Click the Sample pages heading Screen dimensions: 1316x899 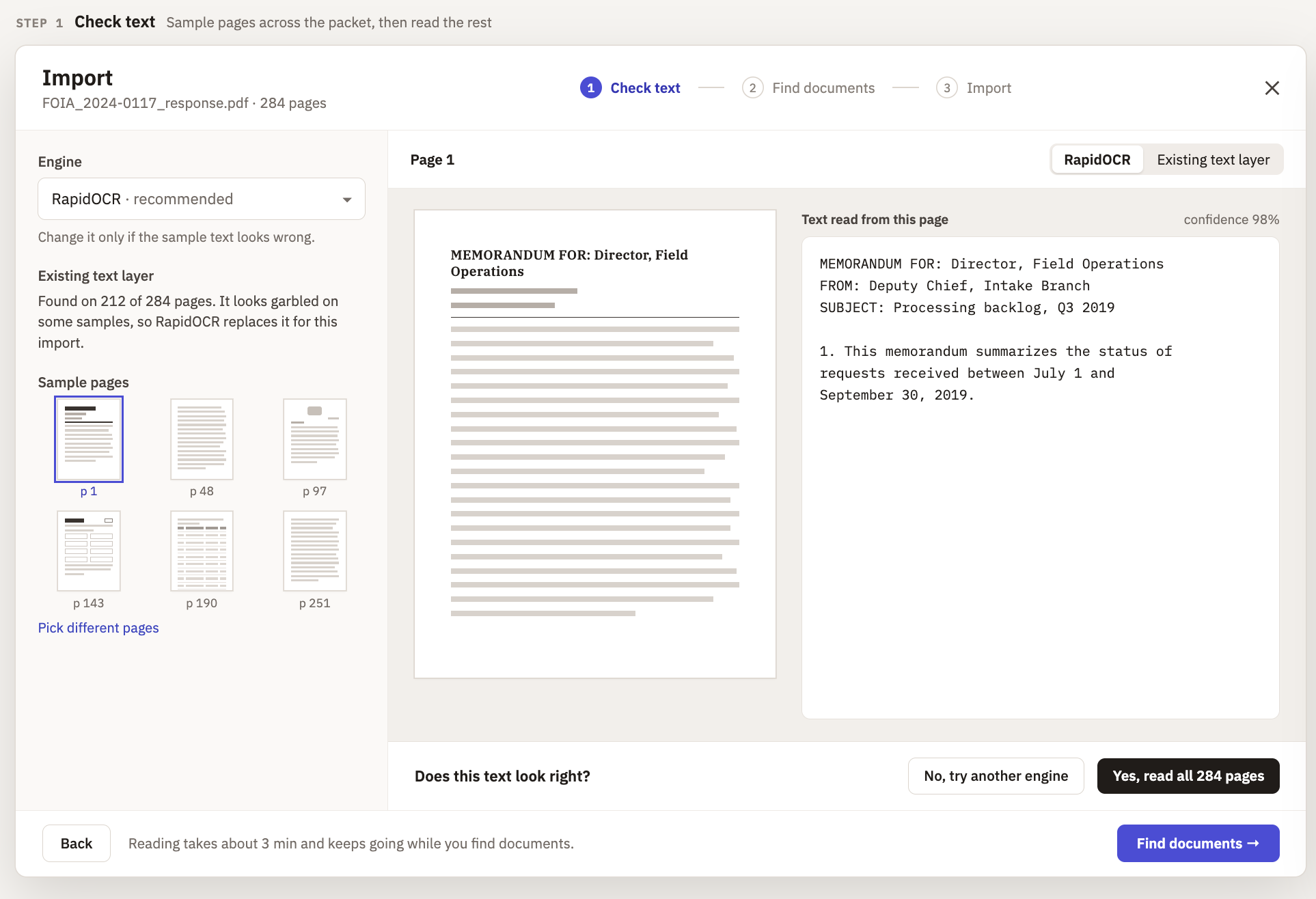[x=83, y=383]
